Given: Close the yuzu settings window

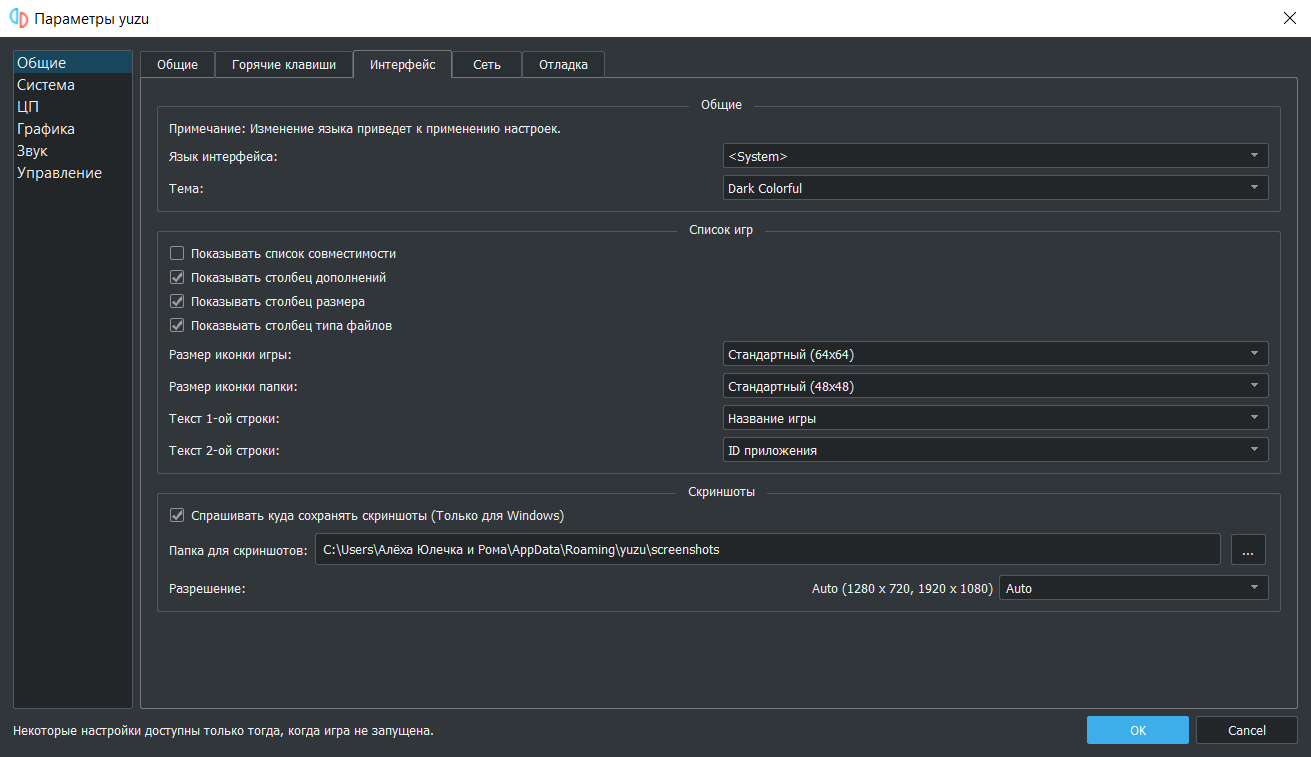Looking at the screenshot, I should point(1288,18).
